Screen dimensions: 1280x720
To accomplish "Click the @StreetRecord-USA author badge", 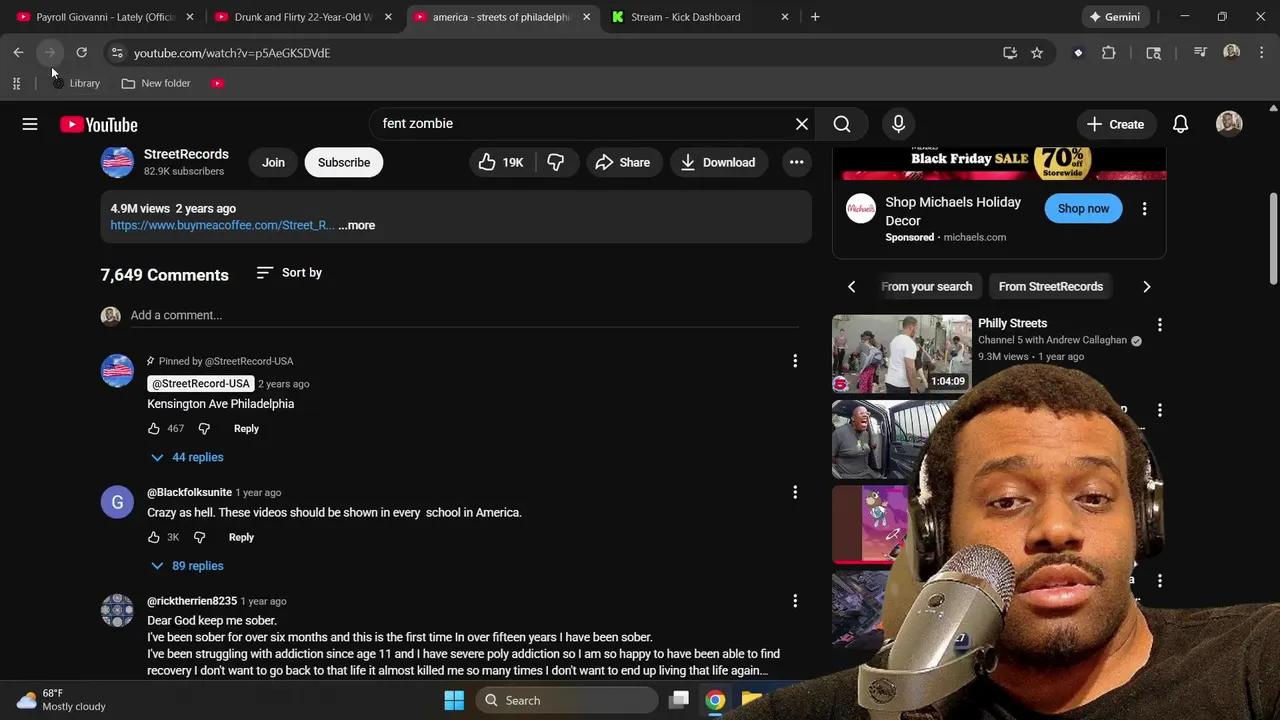I will [201, 384].
